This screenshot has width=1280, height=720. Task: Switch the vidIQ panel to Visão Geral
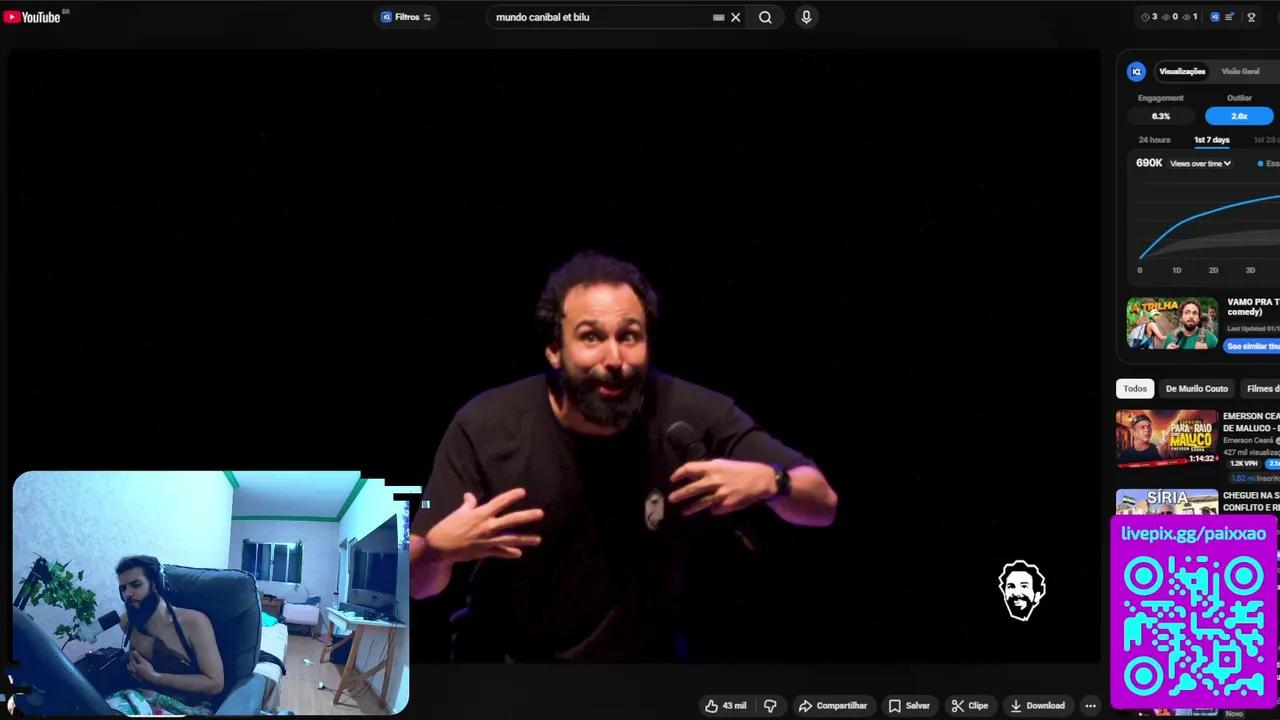[1240, 71]
